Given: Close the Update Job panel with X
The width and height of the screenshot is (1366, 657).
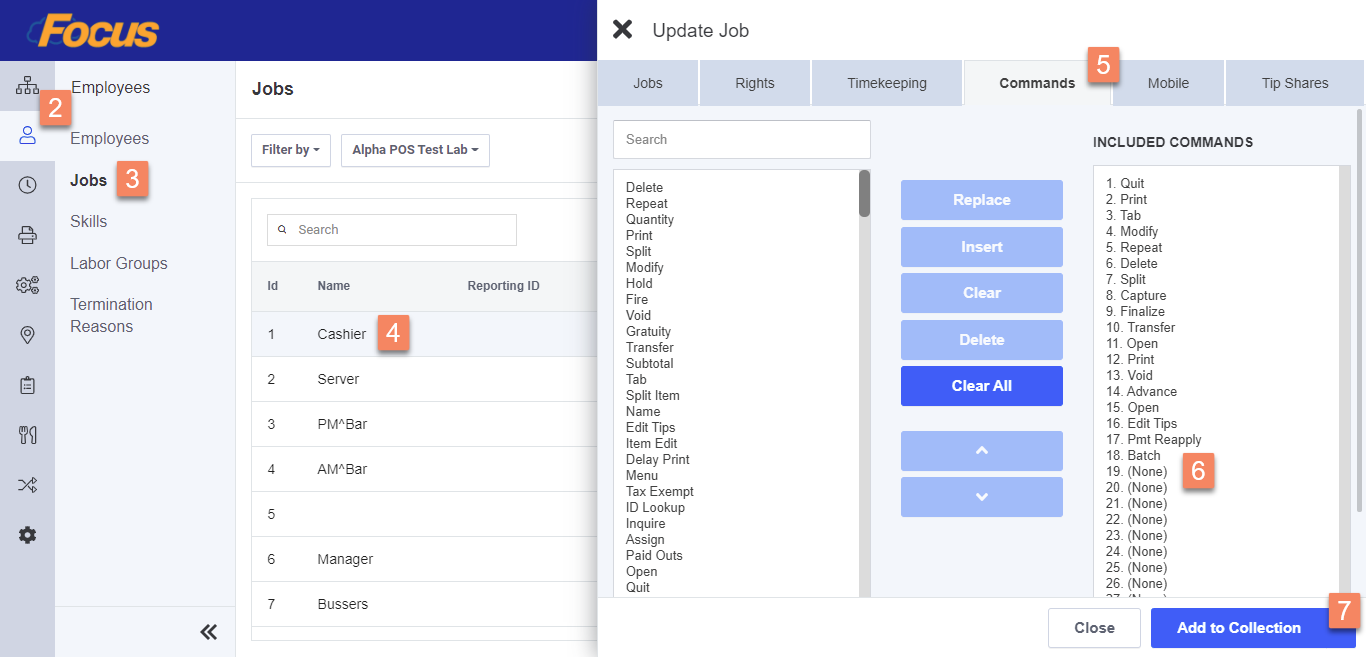Looking at the screenshot, I should pyautogui.click(x=622, y=29).
